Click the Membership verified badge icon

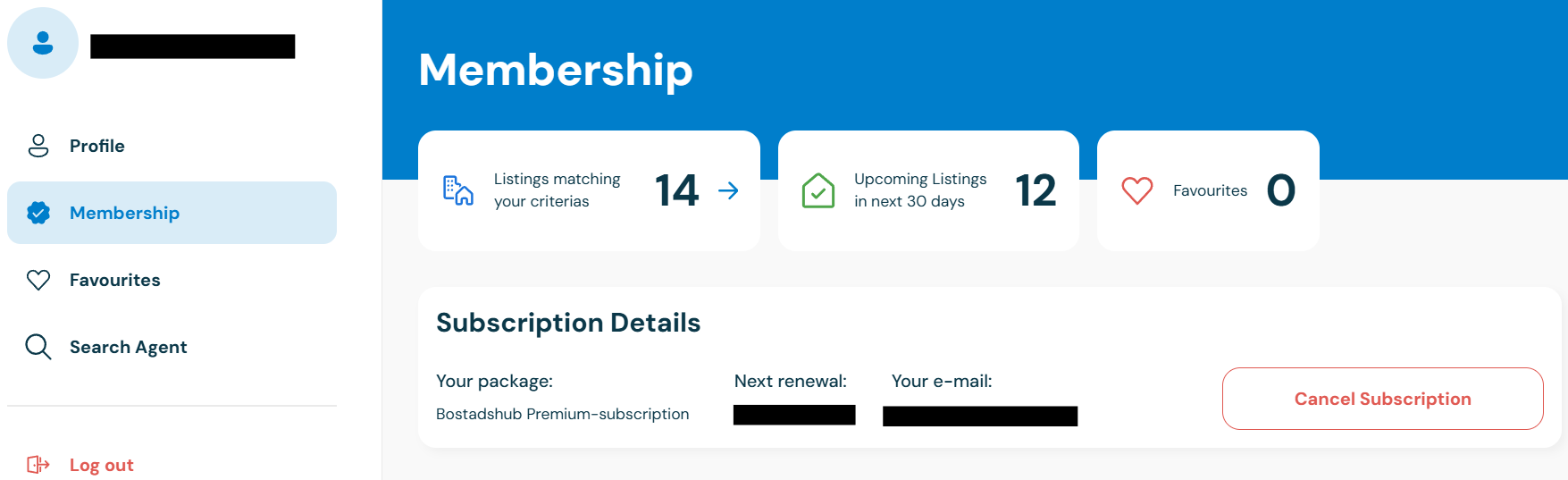pos(38,213)
